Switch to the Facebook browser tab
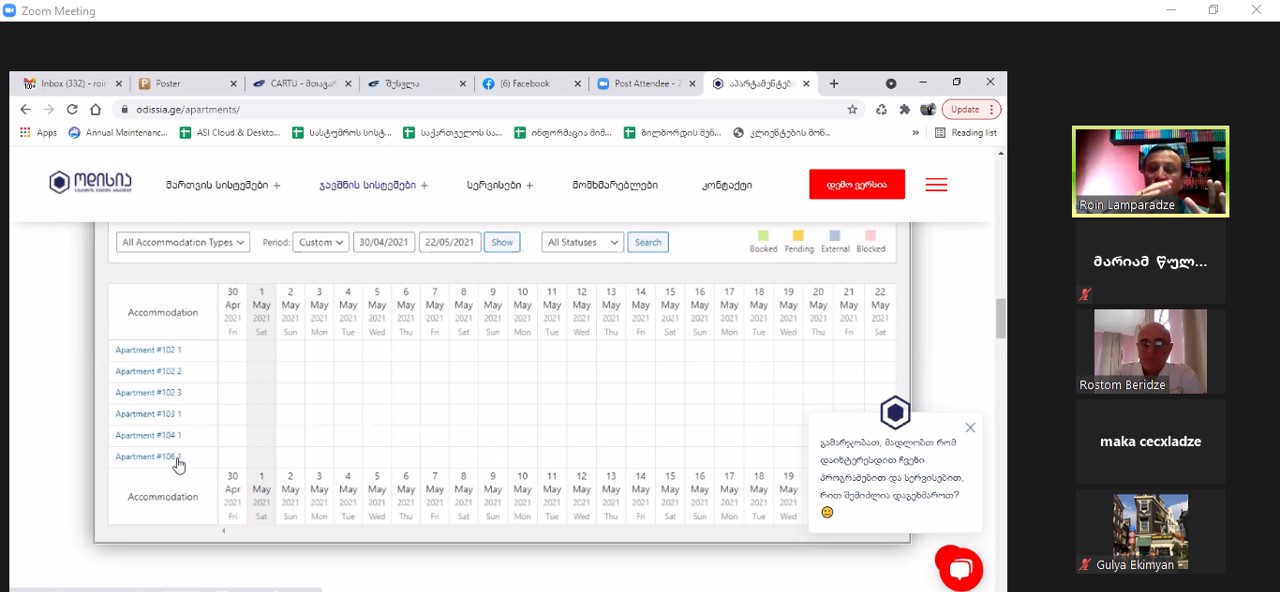 525,84
